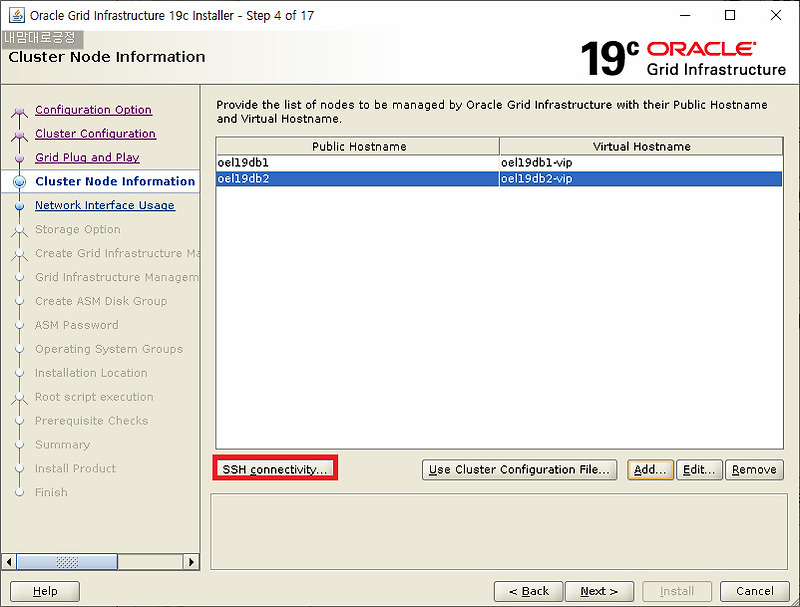Screen dimensions: 800x607
Task: Click the right arrow of the sidebar scrollbar
Action: [192, 562]
